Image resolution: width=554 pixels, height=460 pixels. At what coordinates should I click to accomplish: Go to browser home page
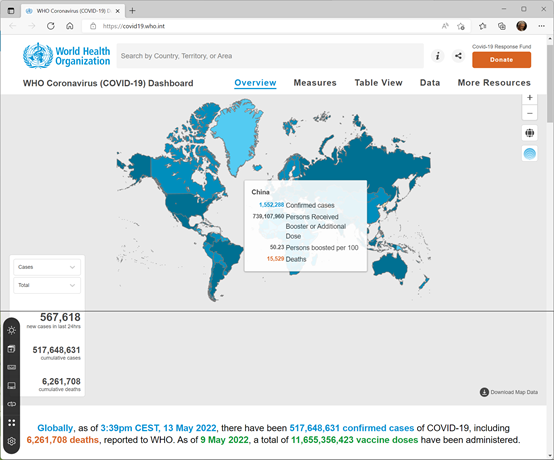[70, 26]
